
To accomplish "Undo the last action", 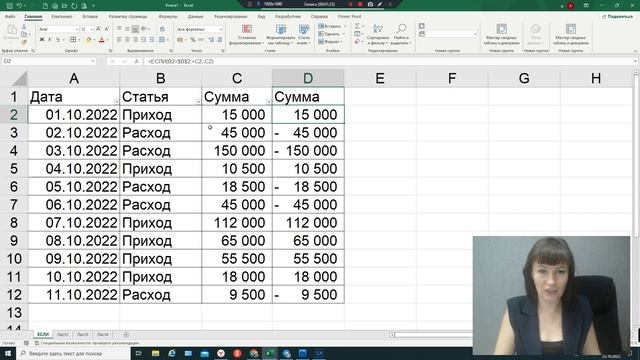I will (x=19, y=6).
